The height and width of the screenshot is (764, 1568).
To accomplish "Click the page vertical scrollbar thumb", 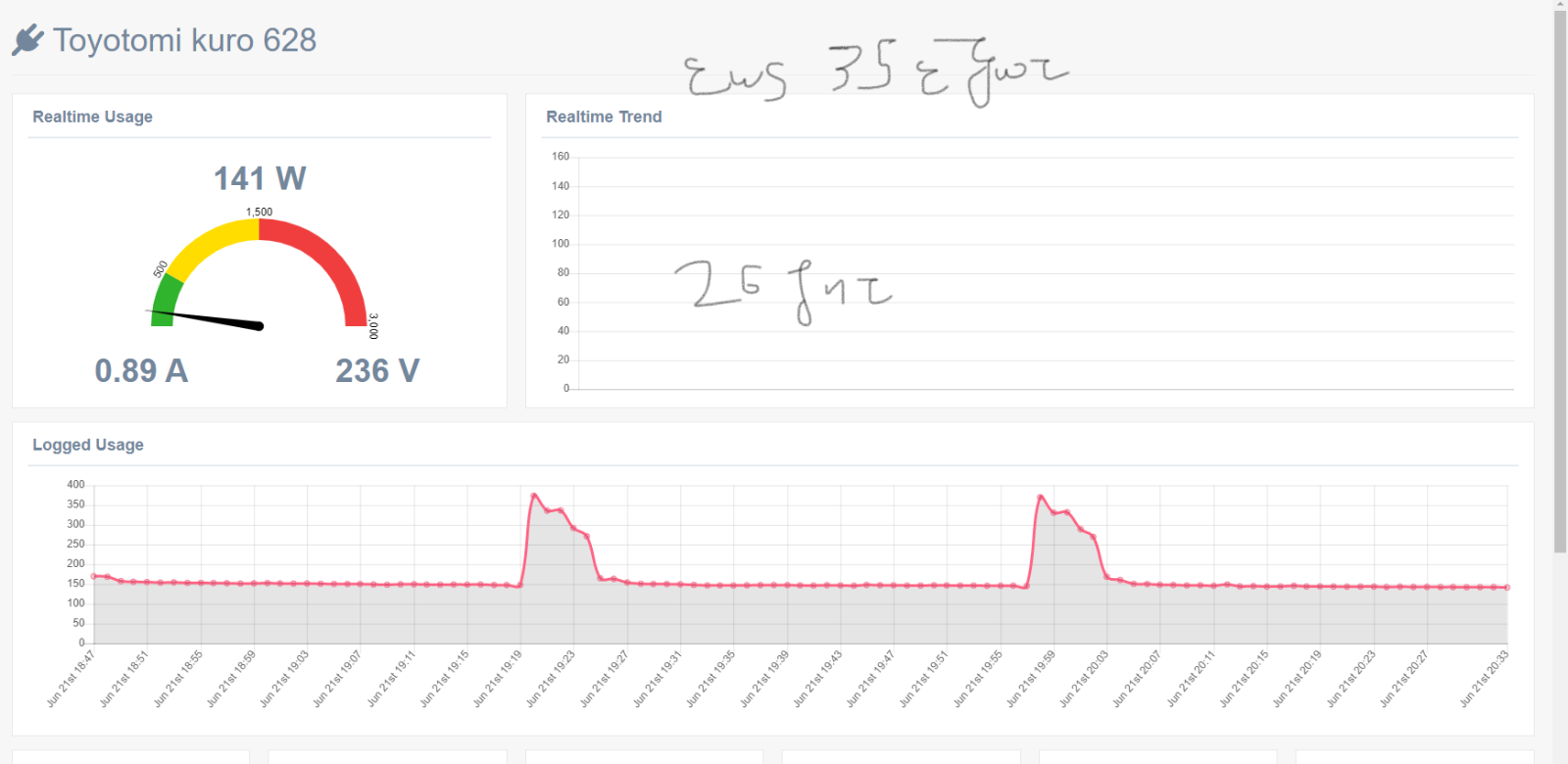I will coord(1560,284).
